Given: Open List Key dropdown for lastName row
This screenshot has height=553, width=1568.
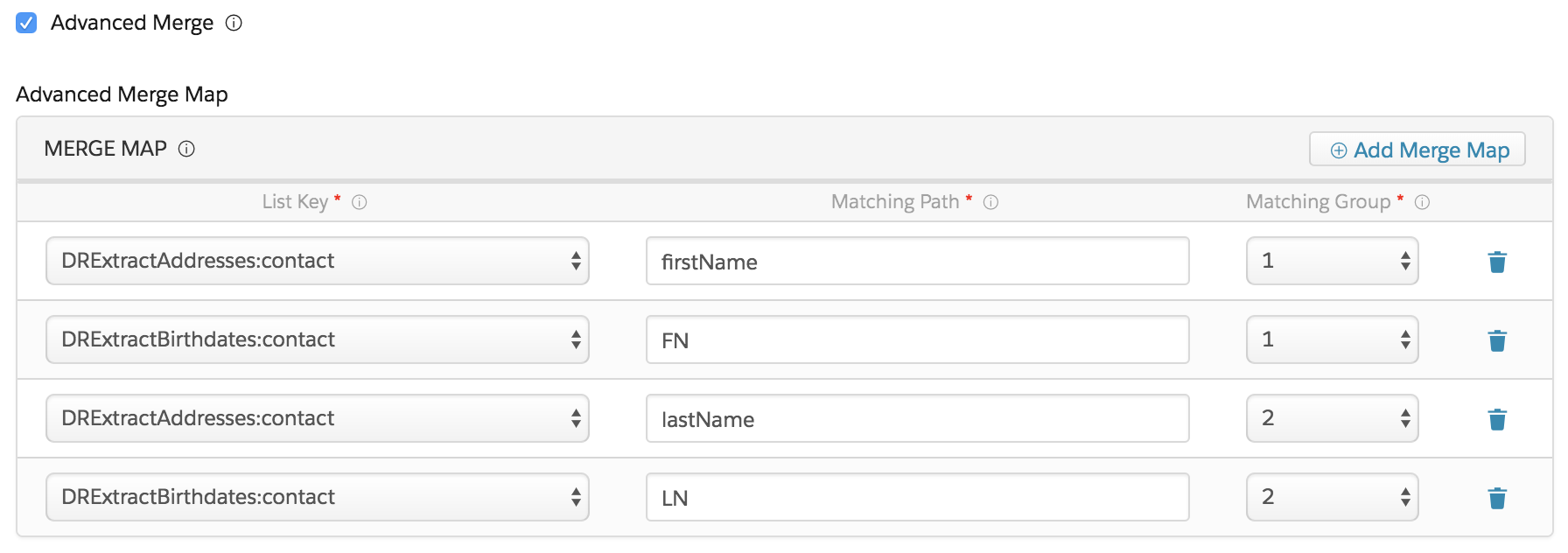Looking at the screenshot, I should pos(317,418).
